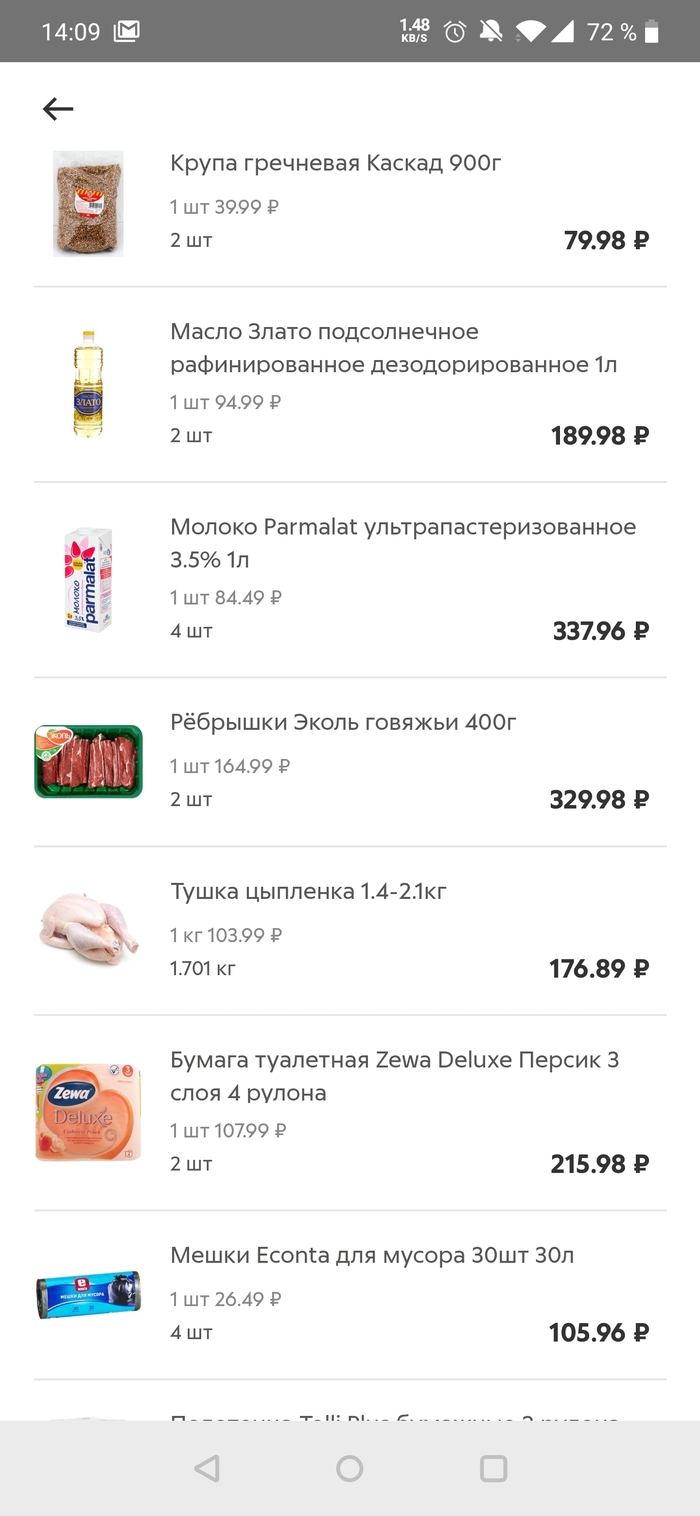
Task: Tap the battery status icon
Action: click(x=652, y=32)
